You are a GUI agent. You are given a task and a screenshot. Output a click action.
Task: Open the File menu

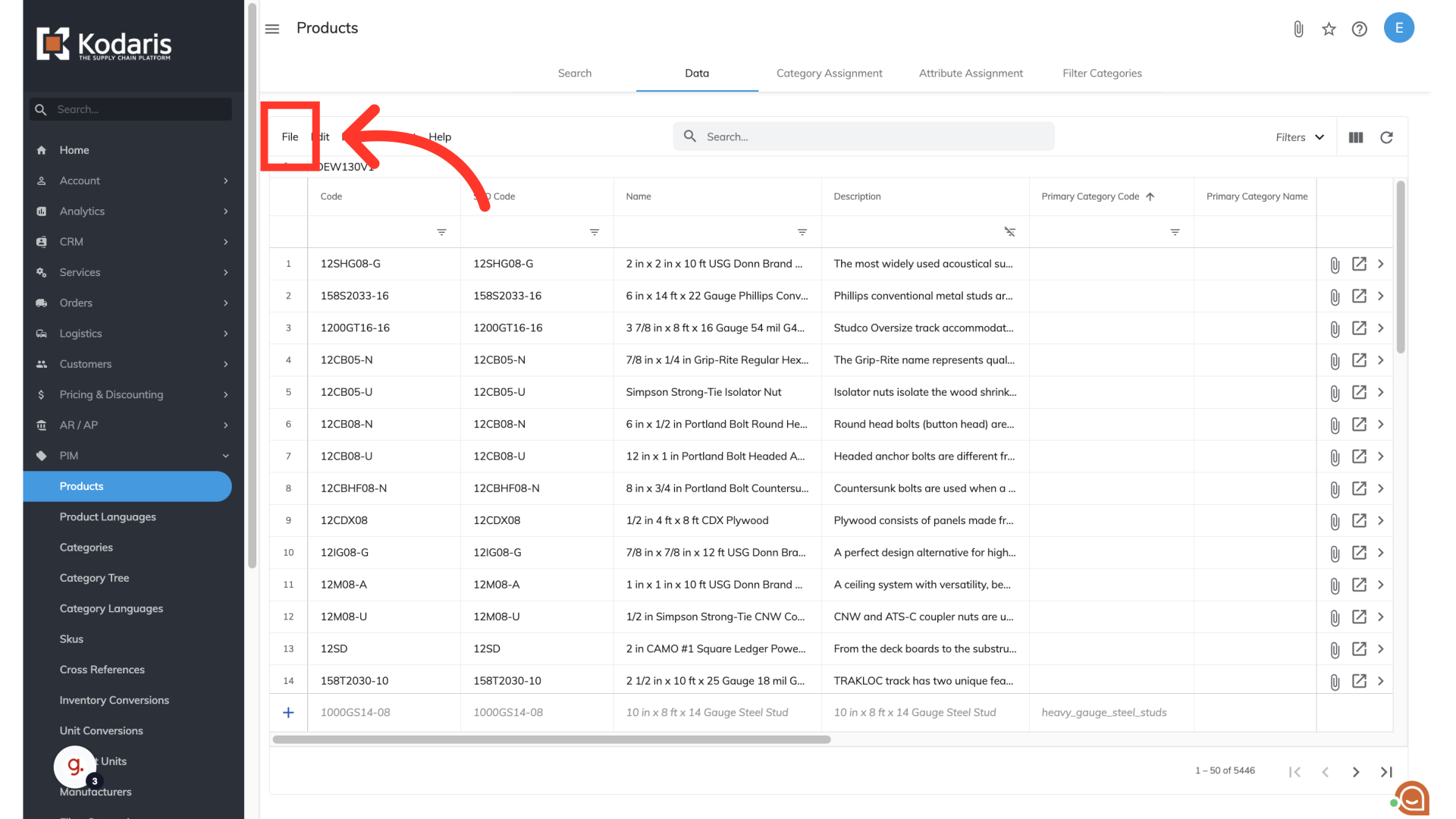pos(290,137)
